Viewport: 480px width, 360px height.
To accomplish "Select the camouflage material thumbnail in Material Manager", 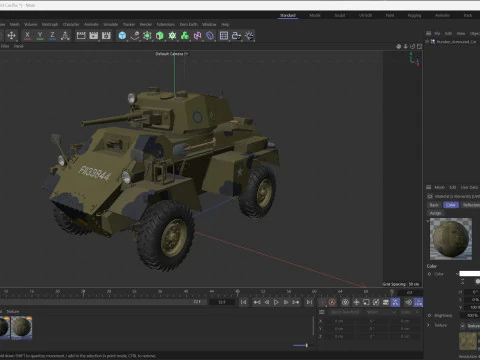I will click(x=21, y=328).
